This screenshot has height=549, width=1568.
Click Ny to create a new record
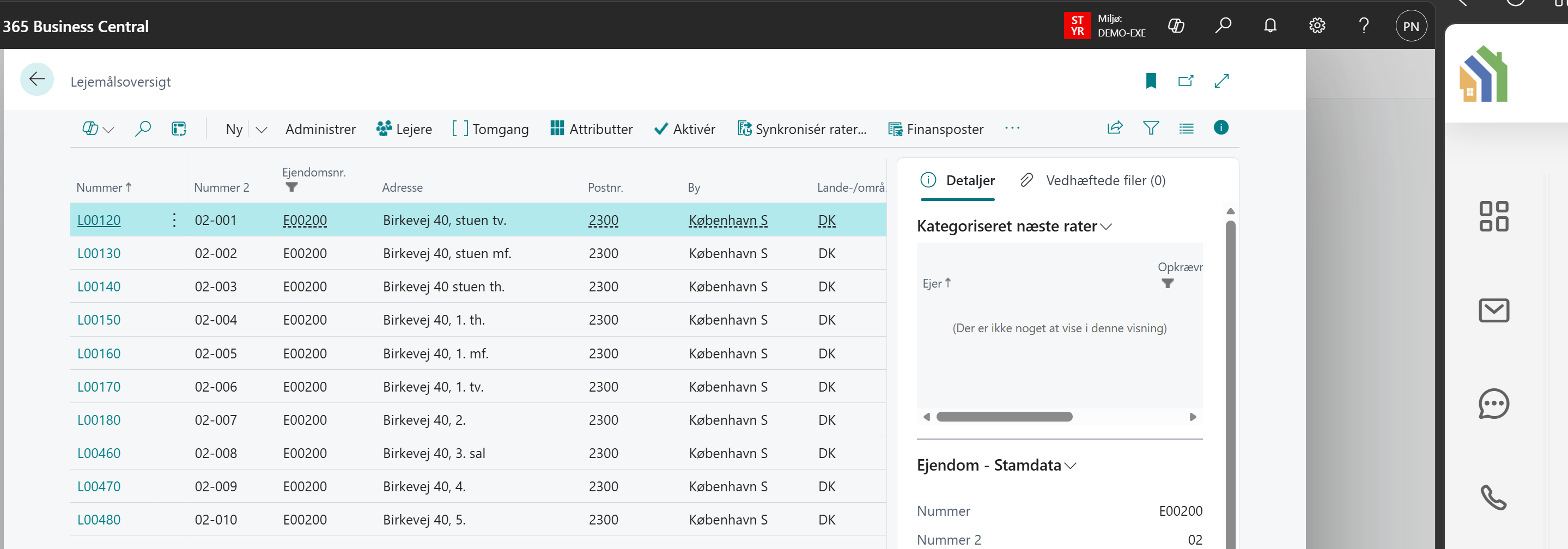pyautogui.click(x=234, y=129)
